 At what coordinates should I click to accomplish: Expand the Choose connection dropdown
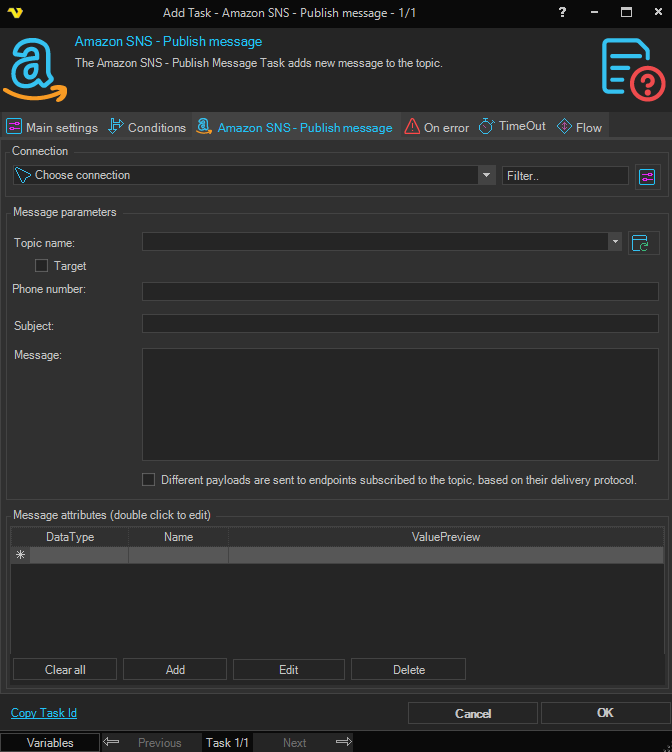[486, 175]
